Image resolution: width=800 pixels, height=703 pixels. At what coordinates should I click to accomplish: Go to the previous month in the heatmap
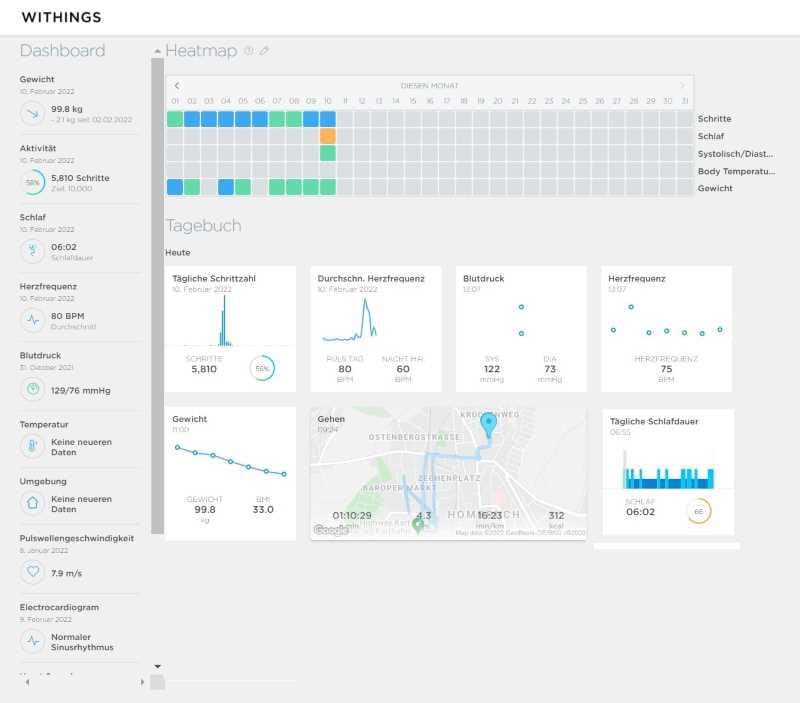click(177, 86)
